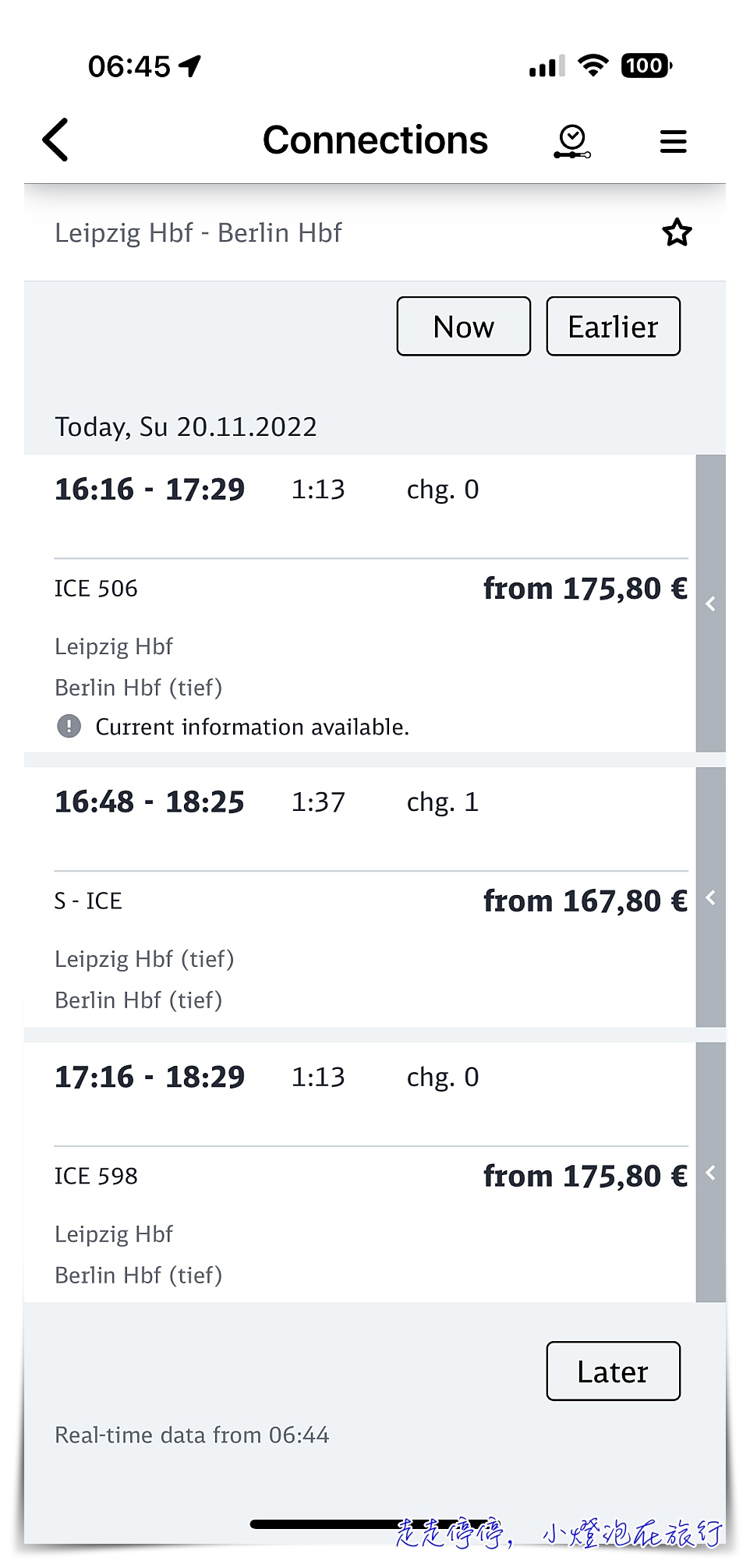Select the 16:48 - 18:25 connection
This screenshot has height=1568, width=750.
tap(360, 897)
